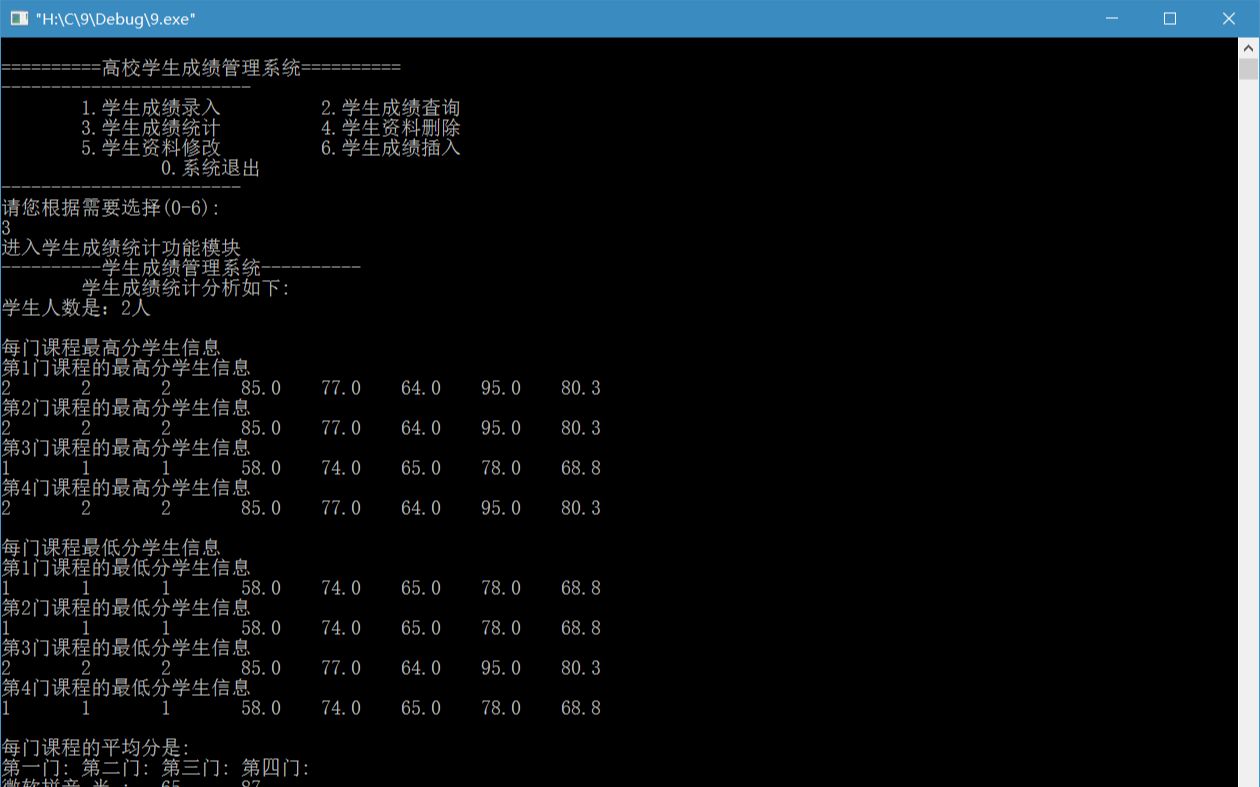Click the scrollbar up arrow

pos(1249,46)
